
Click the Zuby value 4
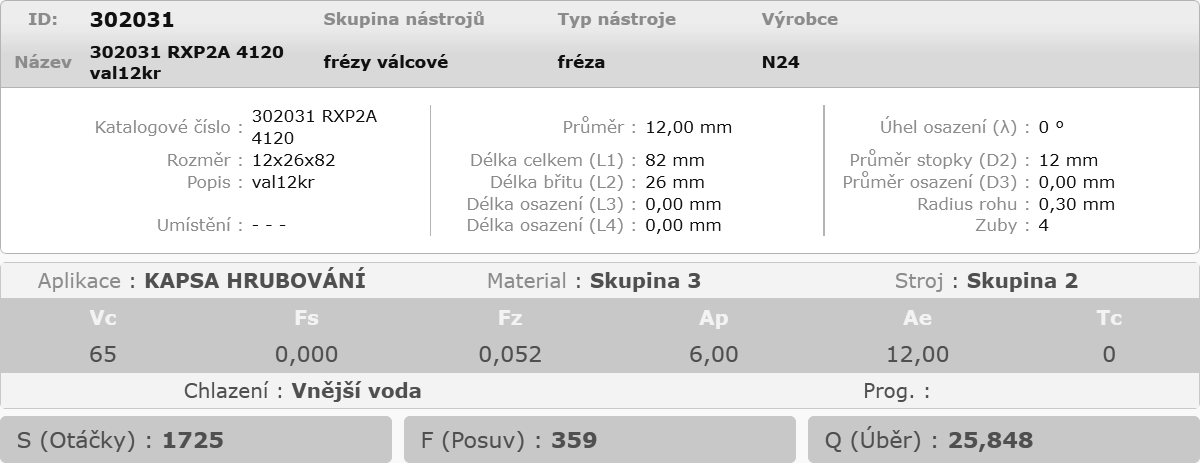(1044, 225)
